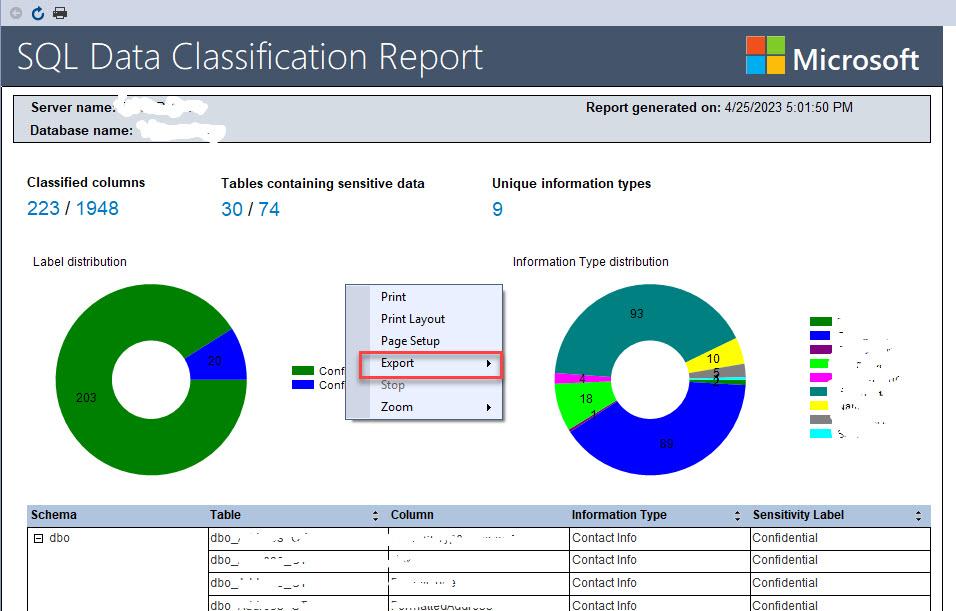This screenshot has height=611, width=956.
Task: Open the Export submenu arrow
Action: 489,364
